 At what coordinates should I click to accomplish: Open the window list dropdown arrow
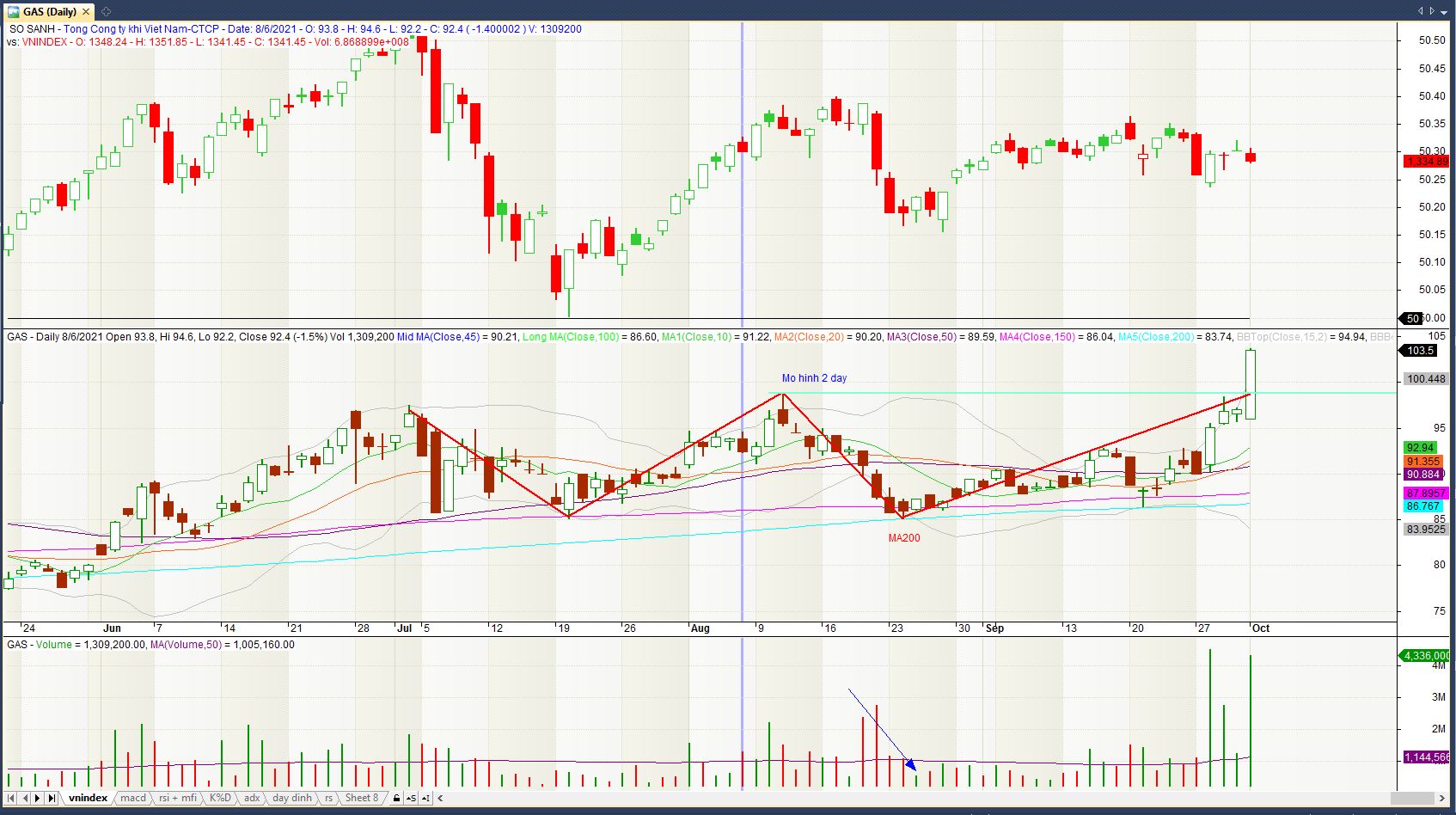click(1443, 11)
